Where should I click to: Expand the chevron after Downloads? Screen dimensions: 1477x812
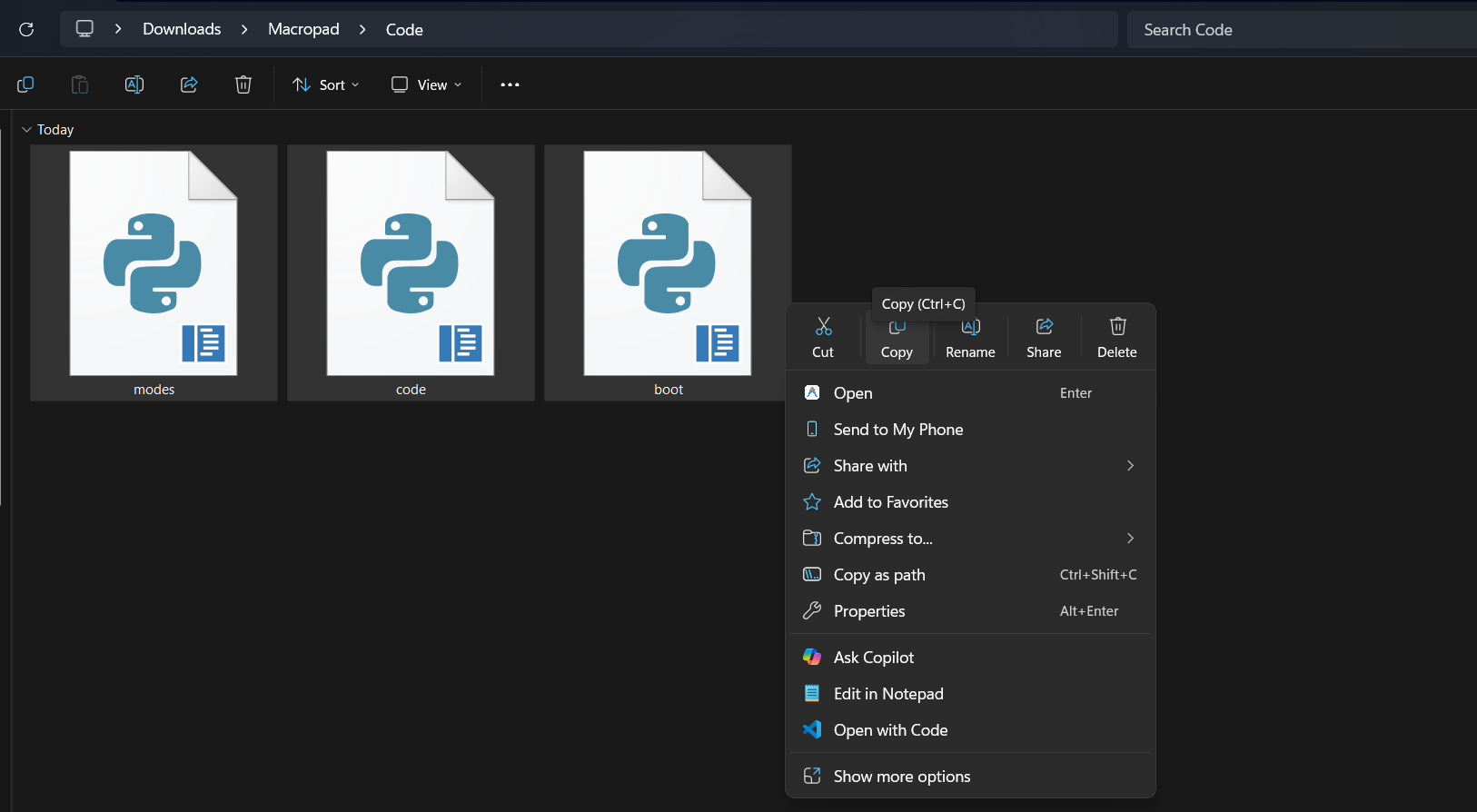pos(244,29)
